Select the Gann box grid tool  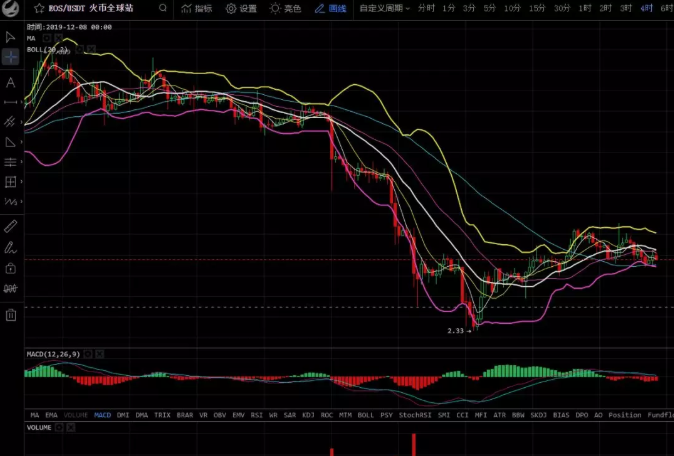click(10, 182)
